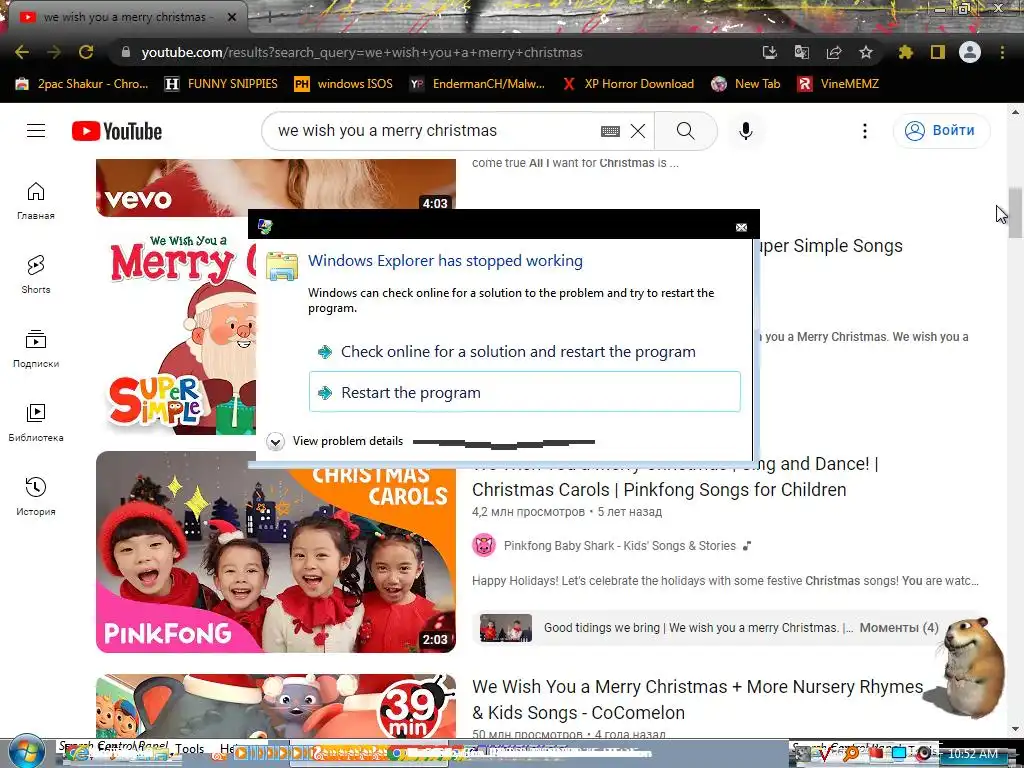Open the browser extensions puzzle icon
Viewport: 1024px width, 768px height.
click(905, 52)
